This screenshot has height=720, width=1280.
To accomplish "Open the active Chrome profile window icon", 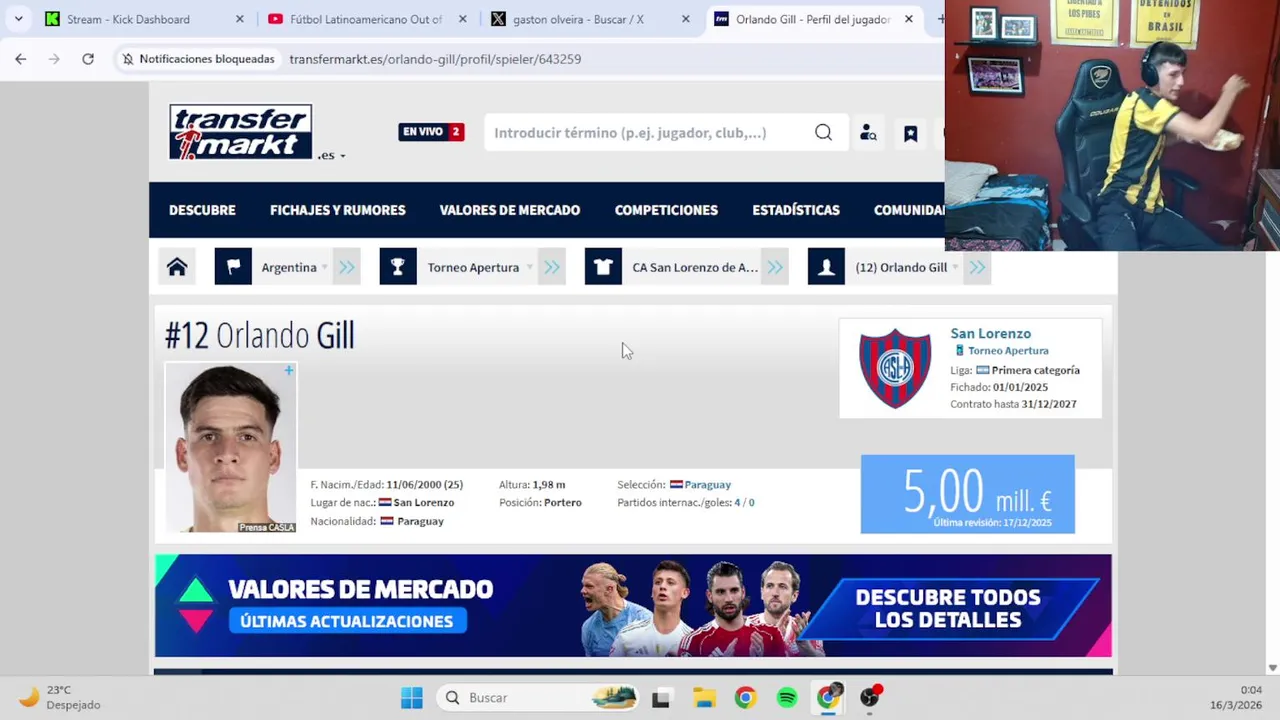I will coord(829,697).
